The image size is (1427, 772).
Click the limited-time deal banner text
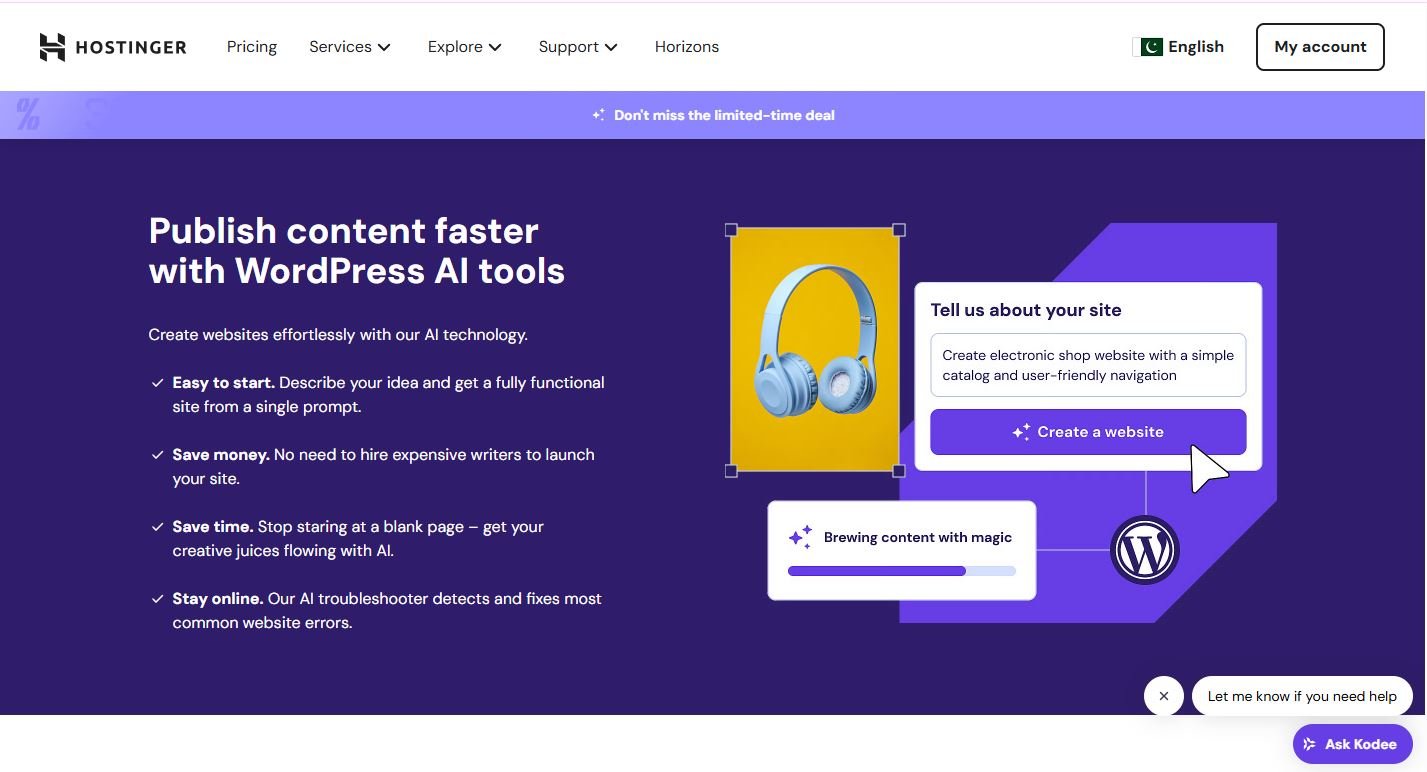724,115
